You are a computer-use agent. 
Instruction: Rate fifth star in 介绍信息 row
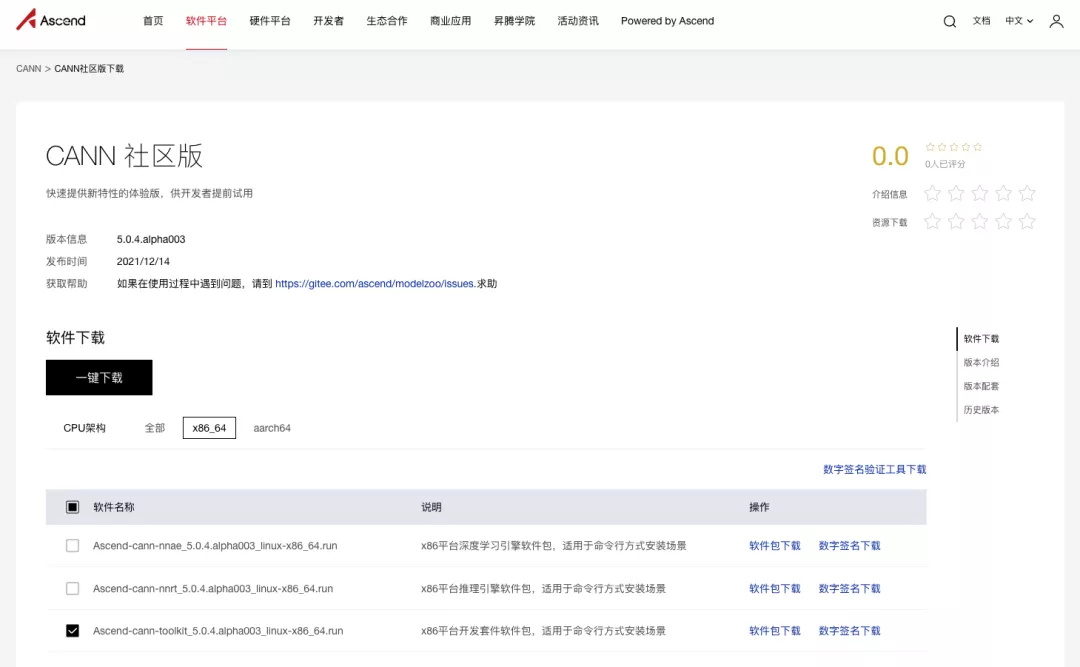pyautogui.click(x=1027, y=193)
